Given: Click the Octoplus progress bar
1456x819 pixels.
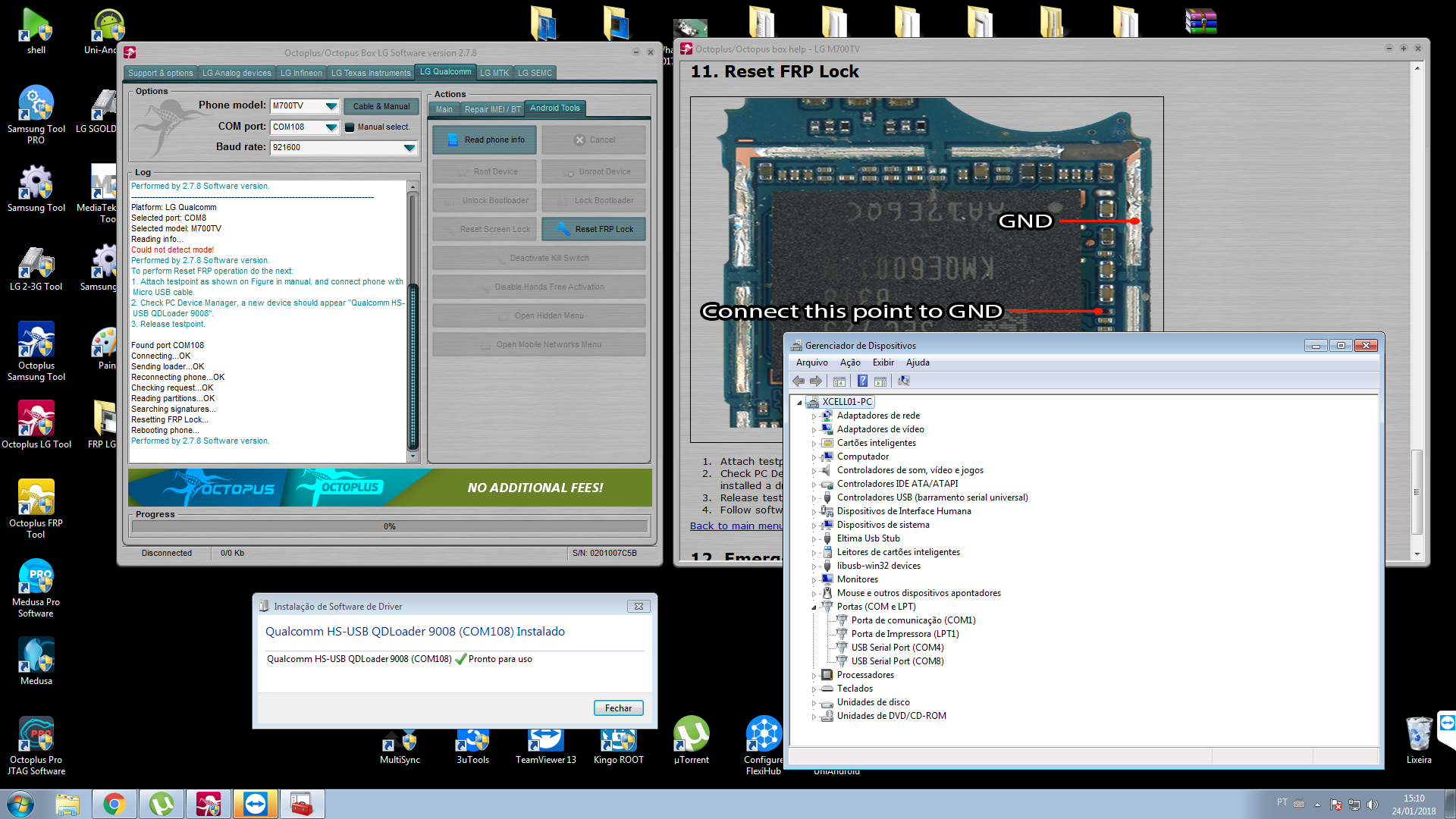Looking at the screenshot, I should tap(390, 526).
